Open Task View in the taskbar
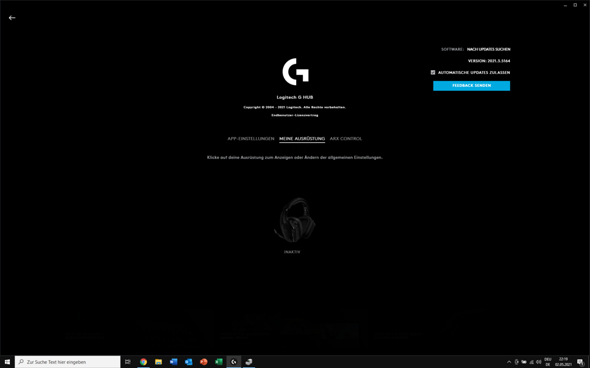The width and height of the screenshot is (590, 368). [x=128, y=362]
